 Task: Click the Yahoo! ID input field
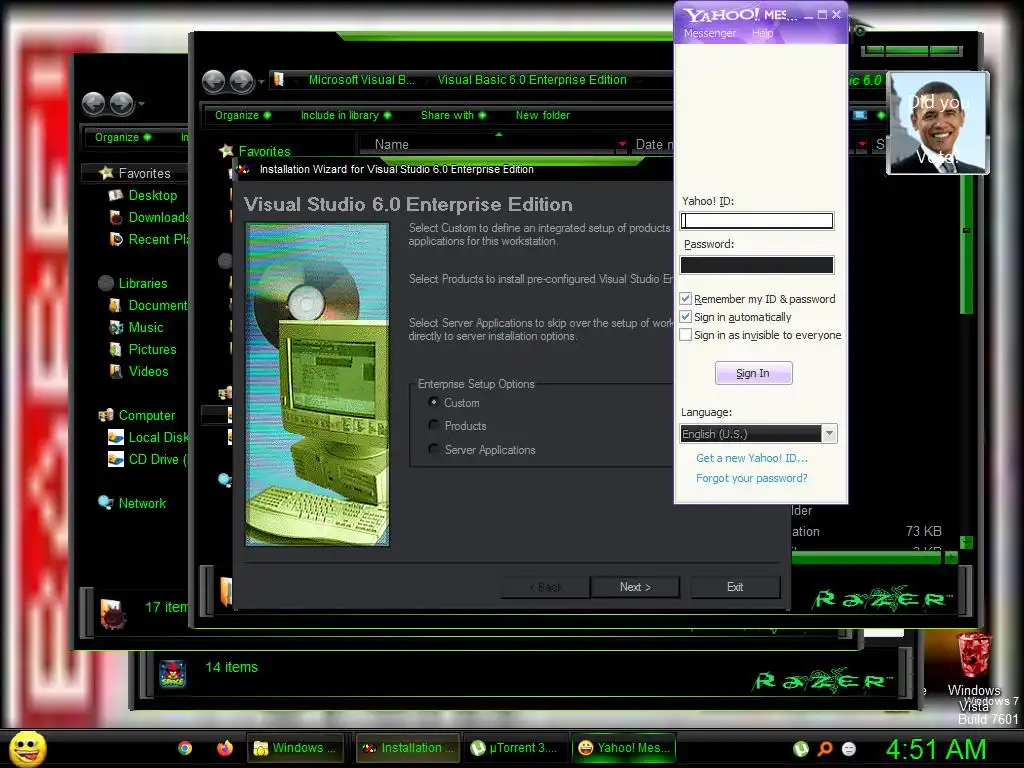coord(757,221)
